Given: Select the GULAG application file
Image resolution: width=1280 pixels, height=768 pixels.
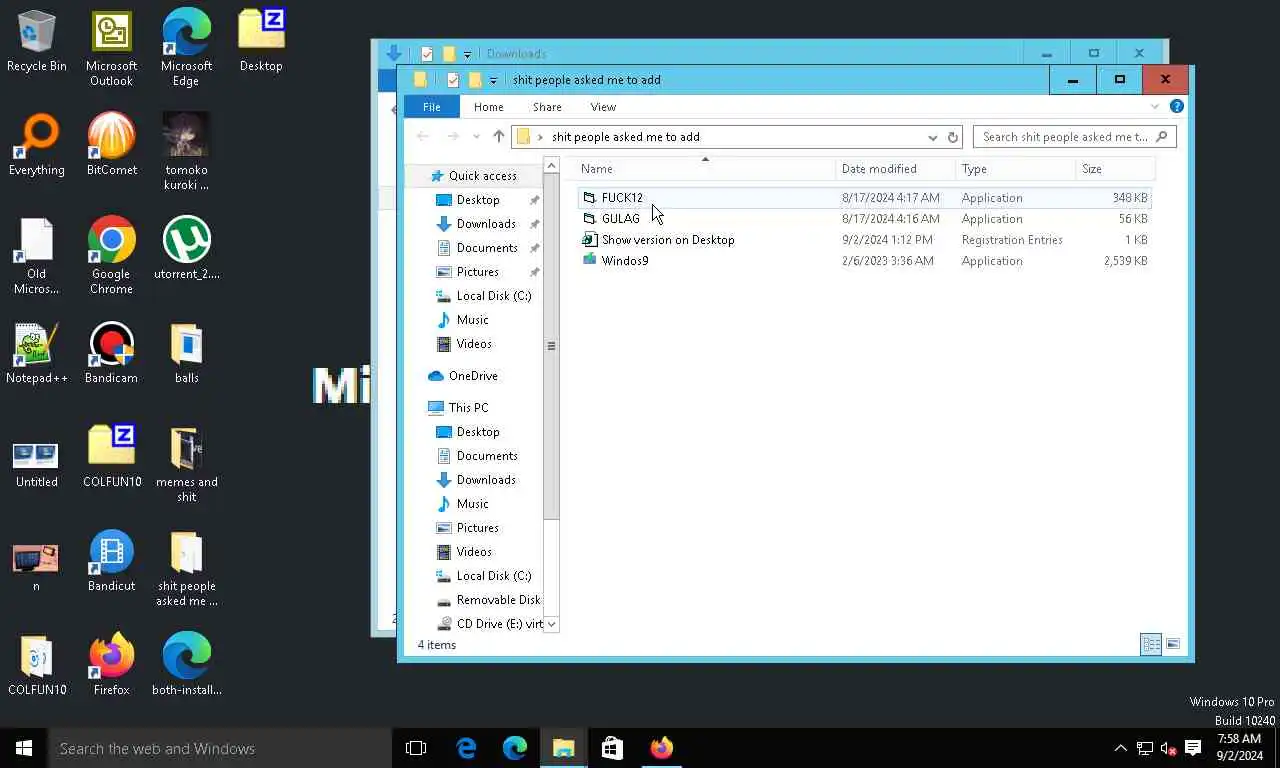Looking at the screenshot, I should [x=864, y=219].
